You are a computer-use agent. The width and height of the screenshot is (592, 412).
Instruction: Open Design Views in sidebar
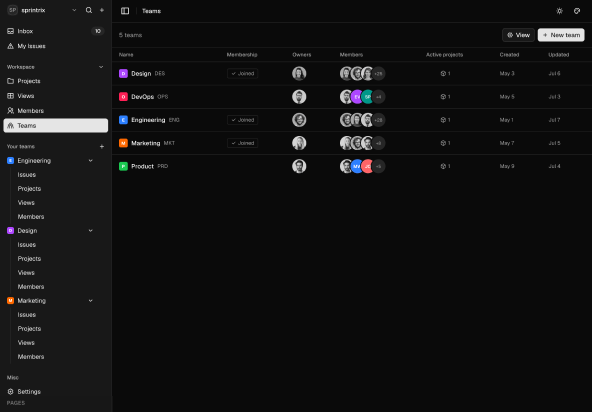pos(26,272)
